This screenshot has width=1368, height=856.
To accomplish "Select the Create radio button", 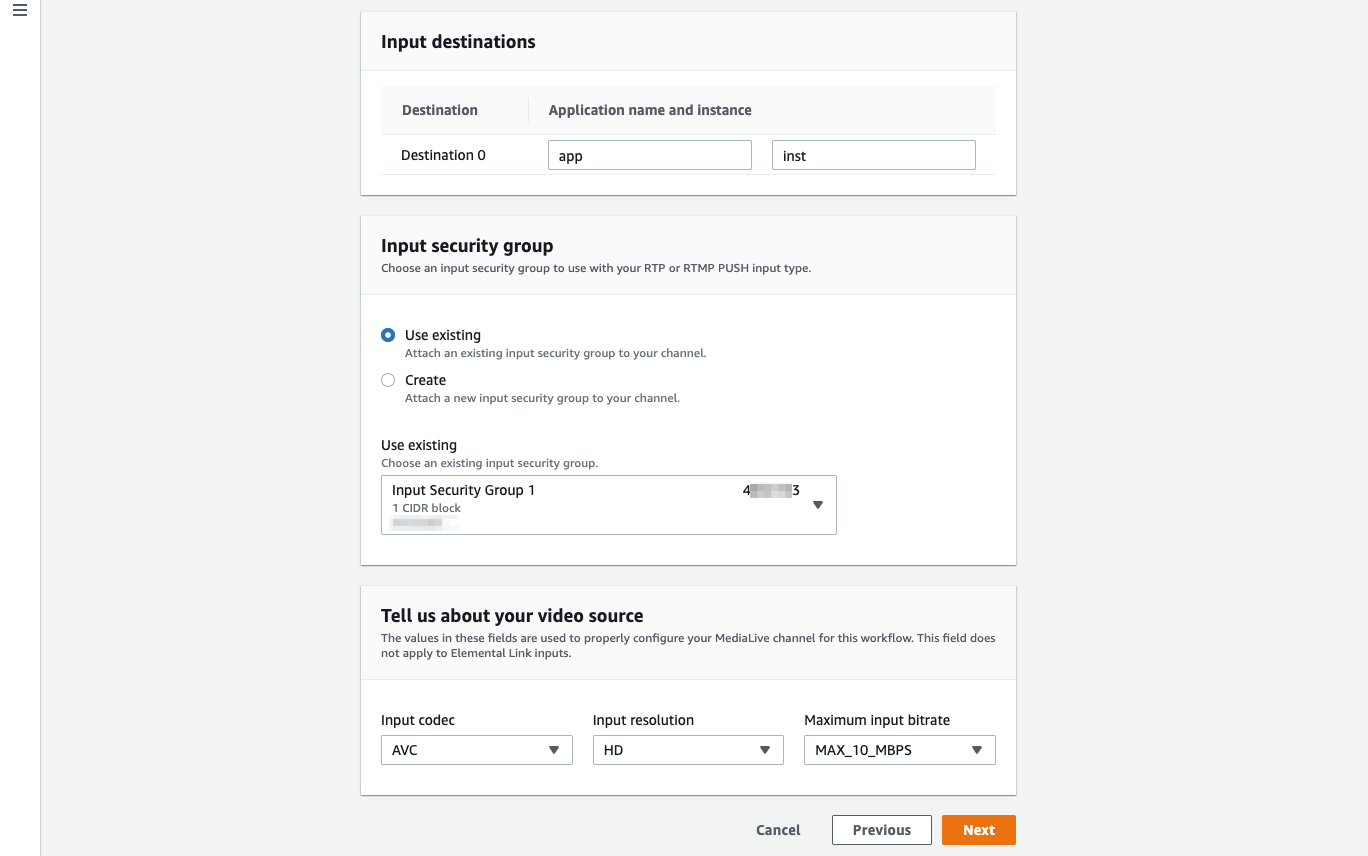I will click(x=388, y=380).
